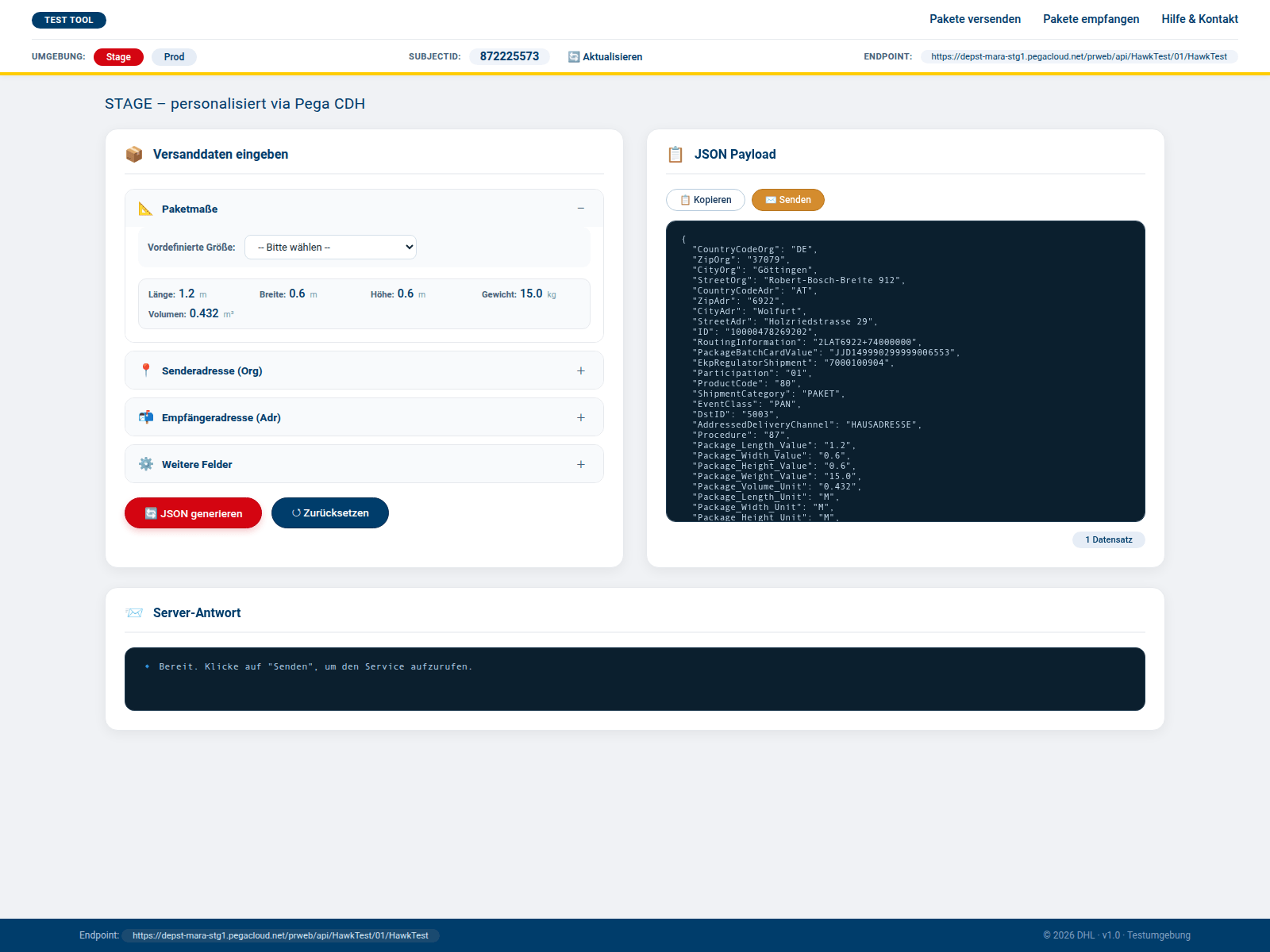This screenshot has height=952, width=1270.
Task: Click the red pin icon for Senderadresse
Action: pyautogui.click(x=146, y=370)
